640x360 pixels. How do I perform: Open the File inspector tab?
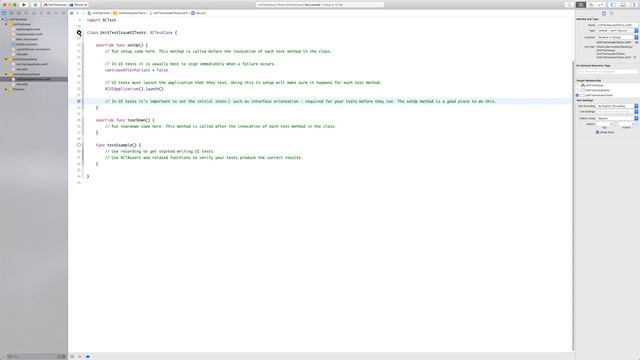[x=604, y=13]
